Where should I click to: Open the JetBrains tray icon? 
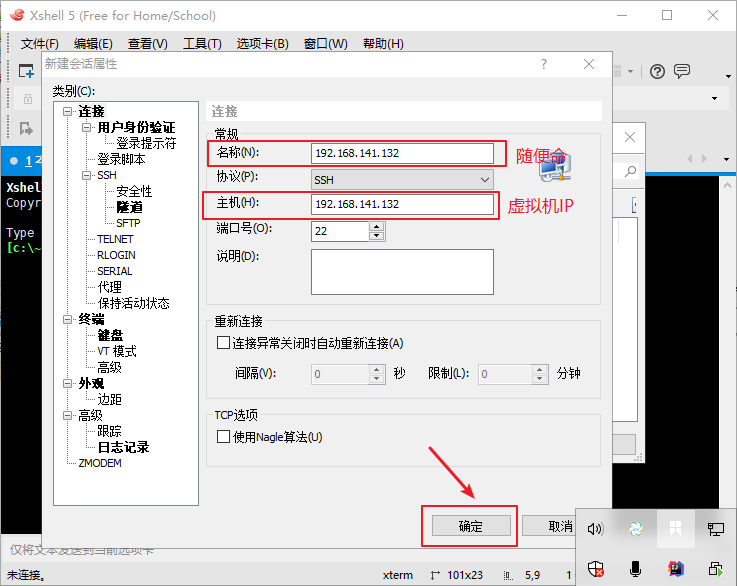tap(675, 569)
